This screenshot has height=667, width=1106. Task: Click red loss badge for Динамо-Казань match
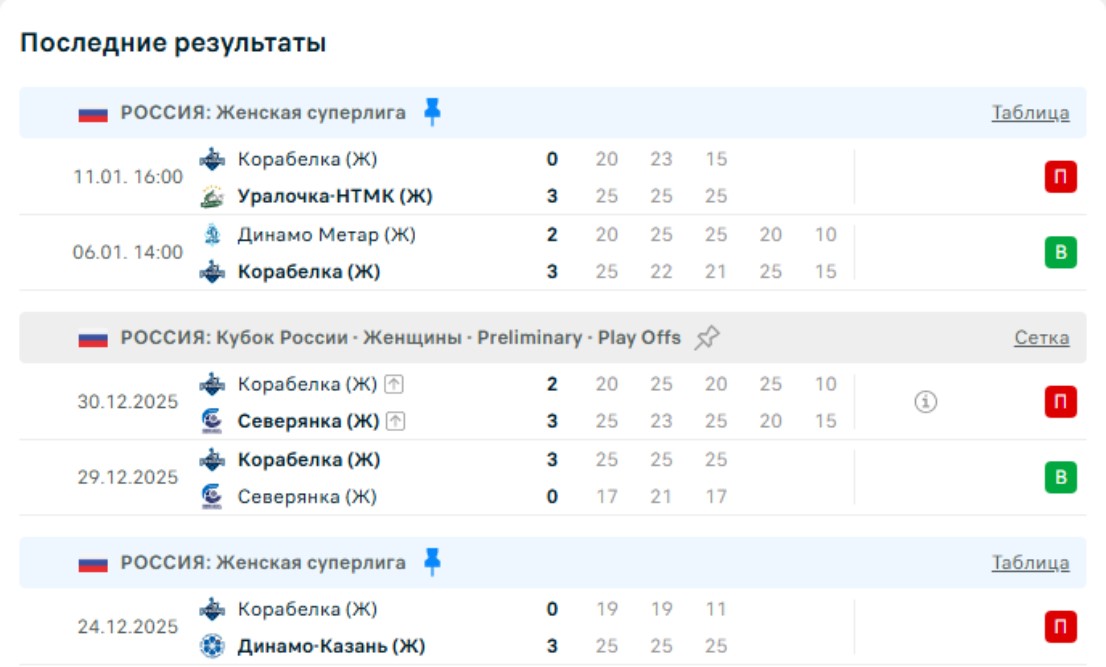(x=1060, y=627)
